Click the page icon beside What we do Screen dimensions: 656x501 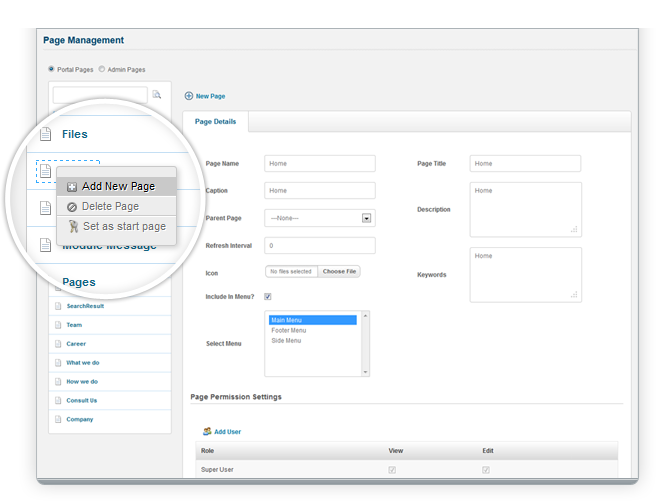[58, 363]
